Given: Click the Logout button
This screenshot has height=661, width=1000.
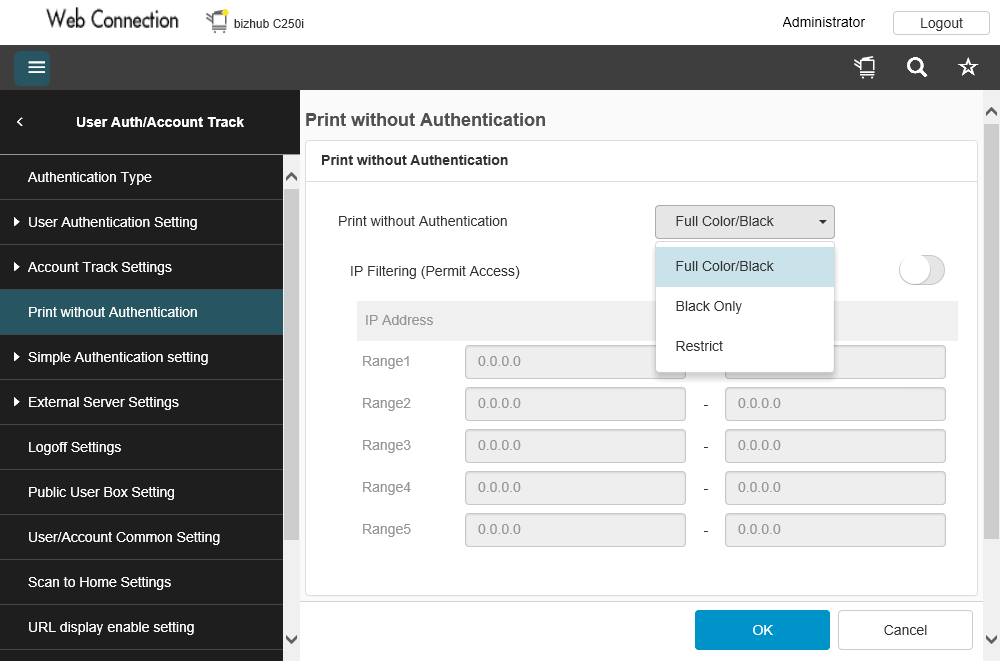Looking at the screenshot, I should (941, 23).
